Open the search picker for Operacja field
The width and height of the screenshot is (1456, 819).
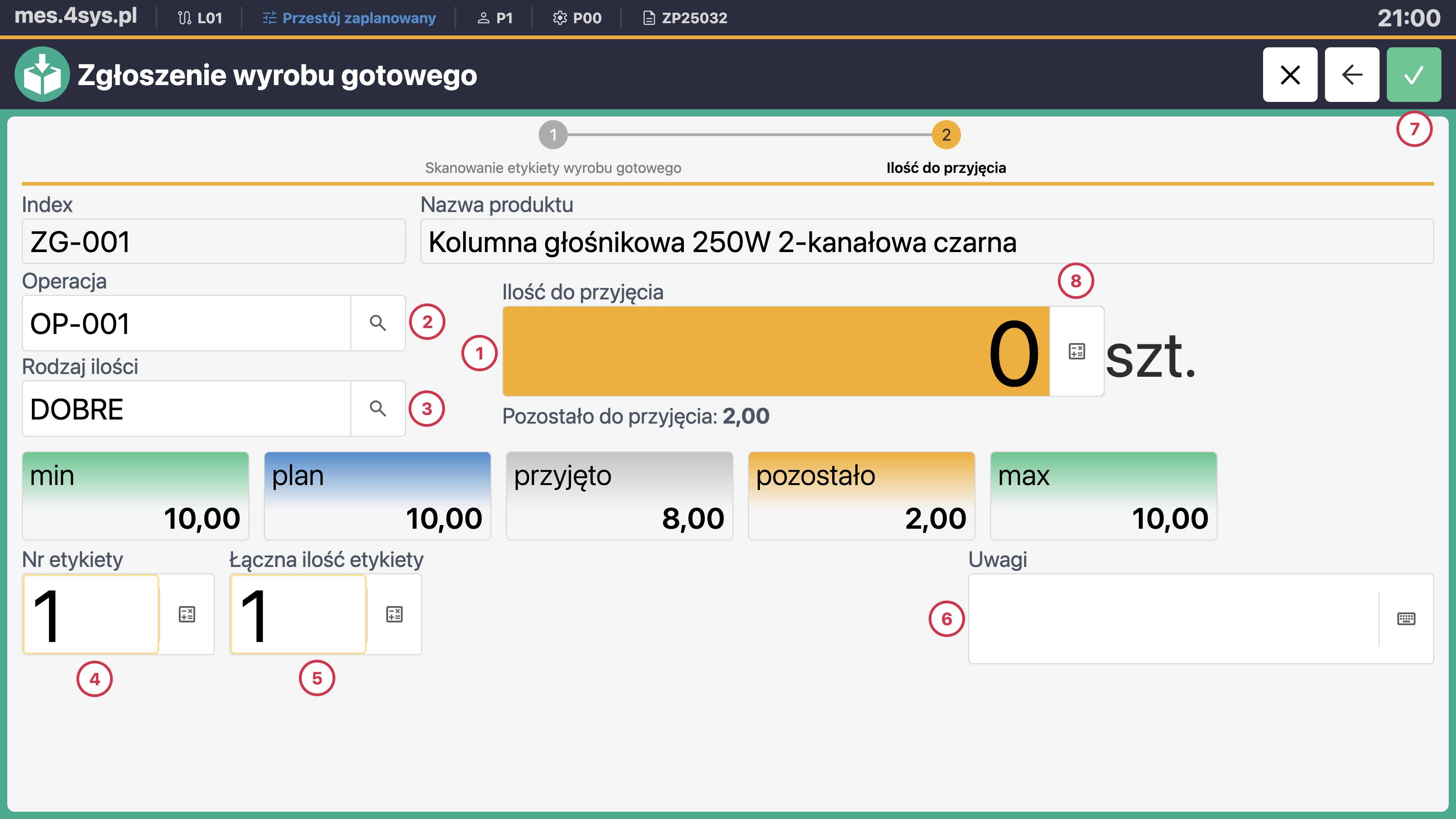tap(378, 323)
